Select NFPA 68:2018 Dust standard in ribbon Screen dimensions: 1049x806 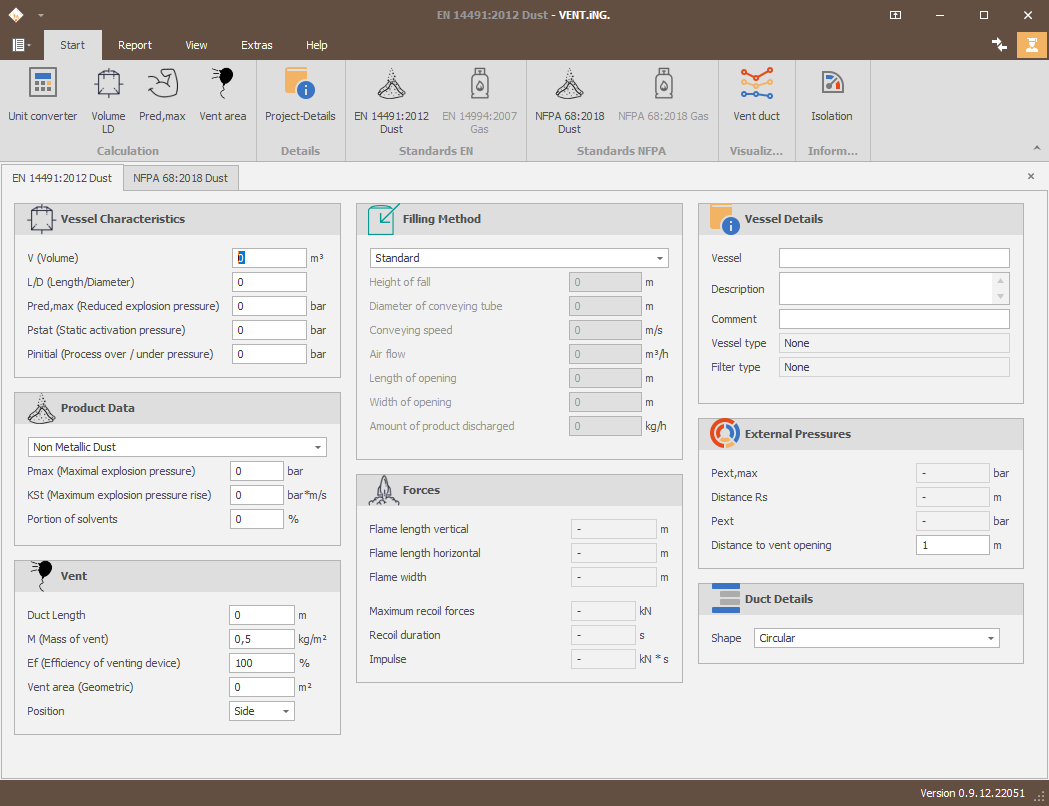pyautogui.click(x=569, y=101)
